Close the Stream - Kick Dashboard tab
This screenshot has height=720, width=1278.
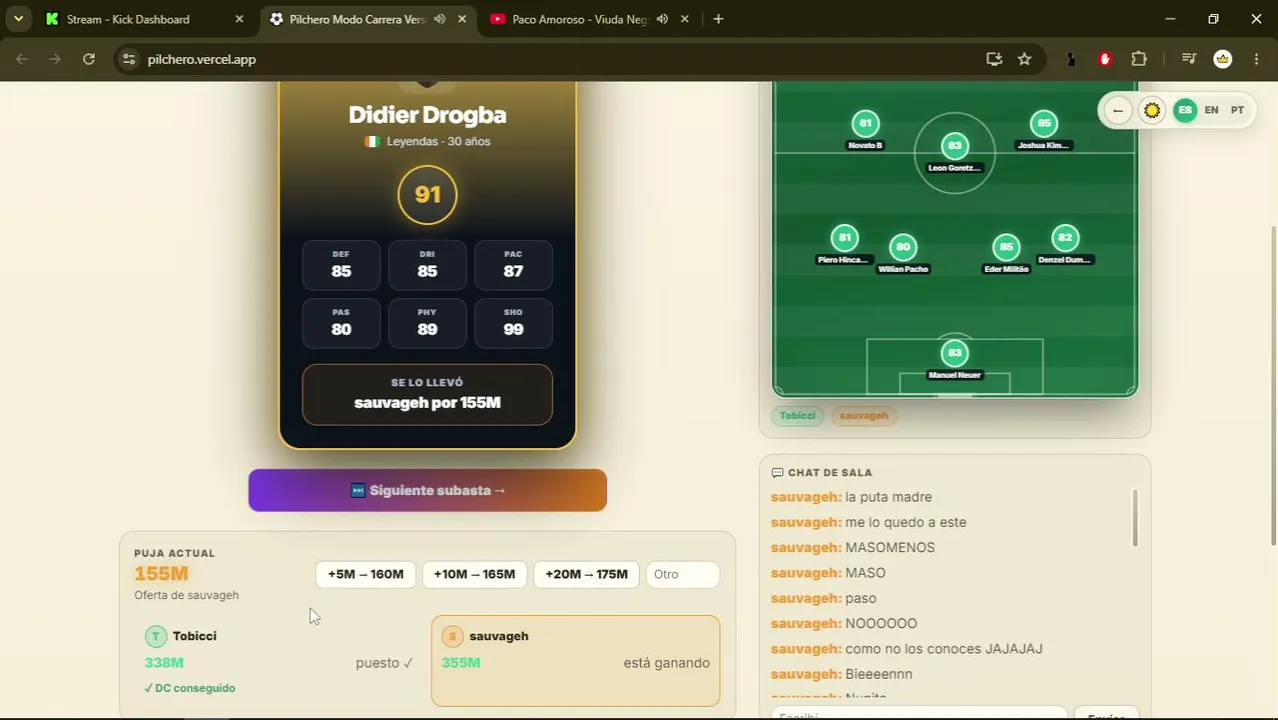pyautogui.click(x=239, y=19)
